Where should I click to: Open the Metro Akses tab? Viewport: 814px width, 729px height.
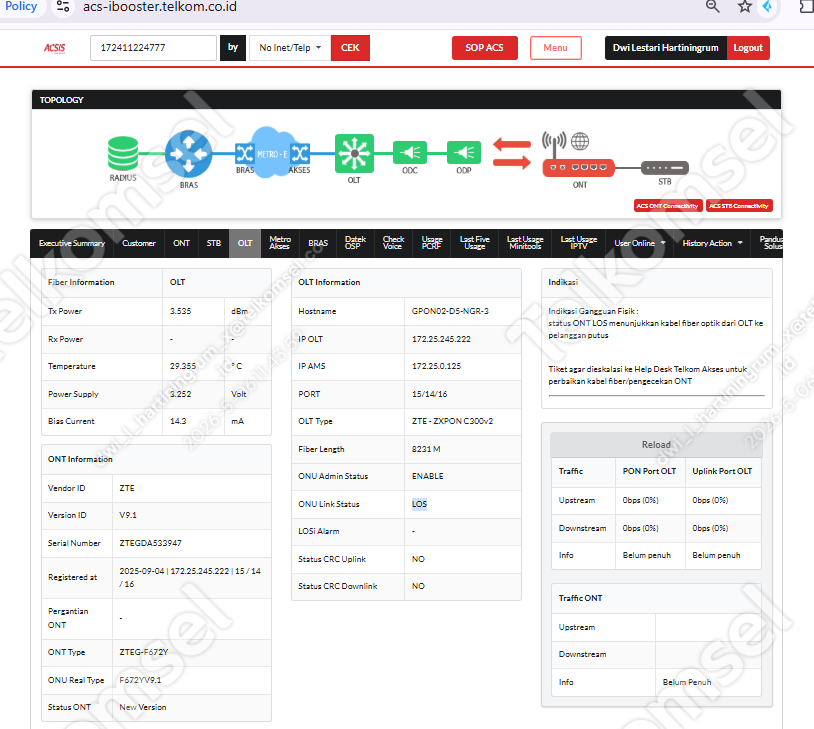pyautogui.click(x=280, y=243)
